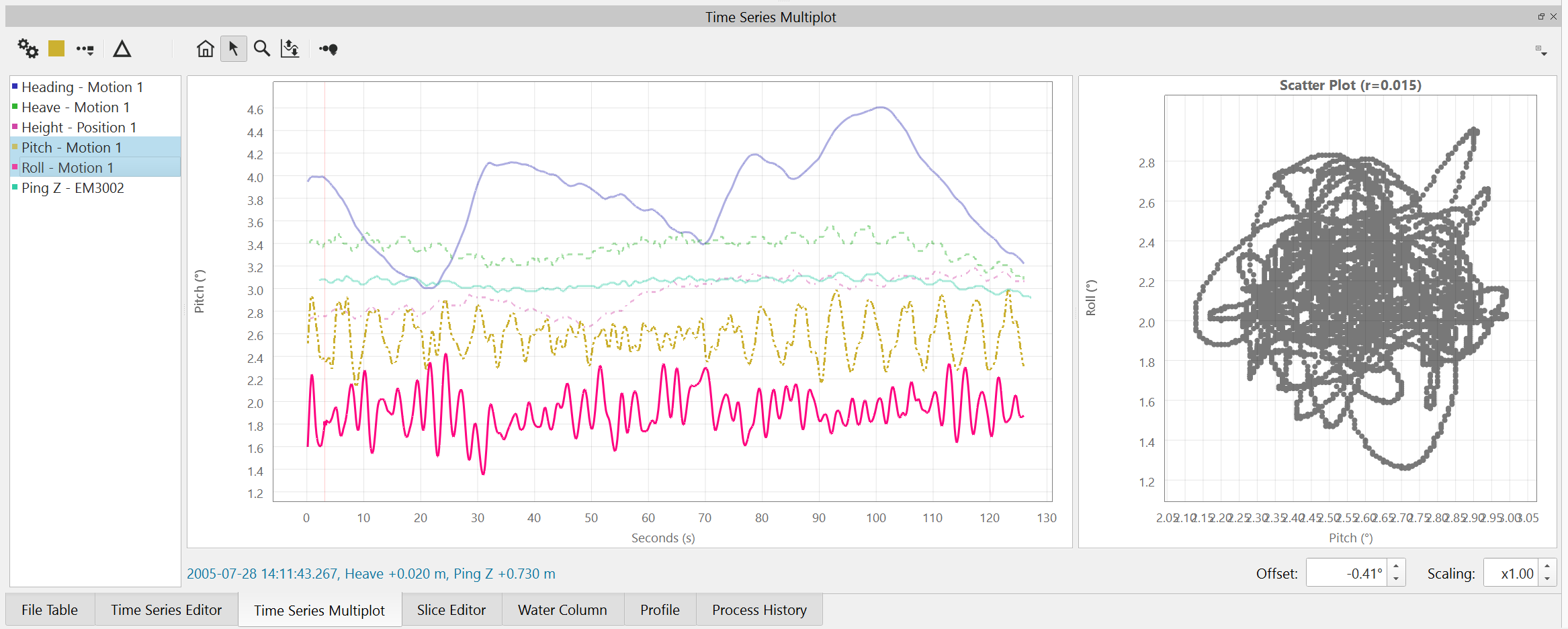Image resolution: width=1568 pixels, height=629 pixels.
Task: Open the Process History tab
Action: pos(759,610)
